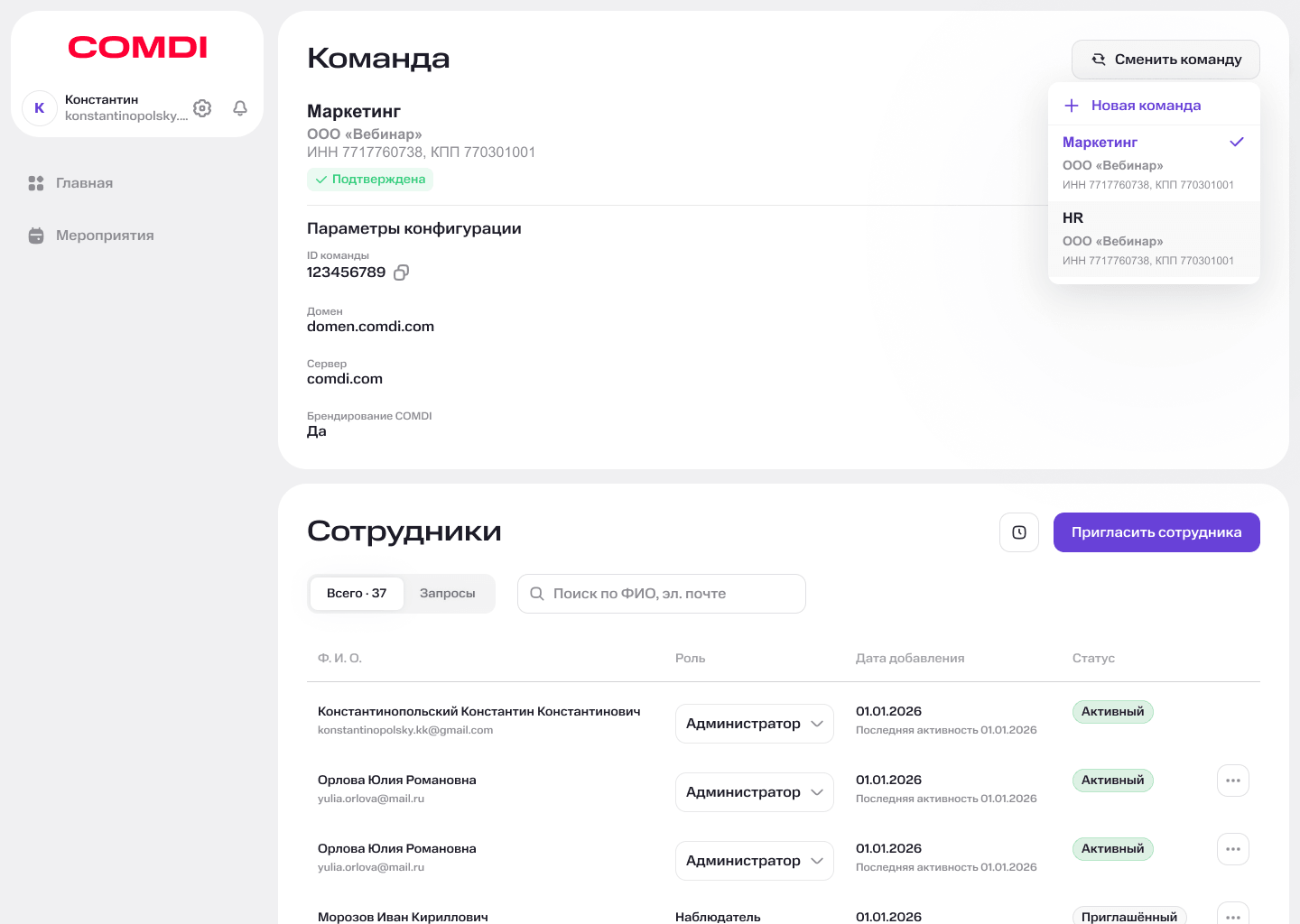Open invitation history clock icon
Image resolution: width=1300 pixels, height=924 pixels.
click(1019, 532)
